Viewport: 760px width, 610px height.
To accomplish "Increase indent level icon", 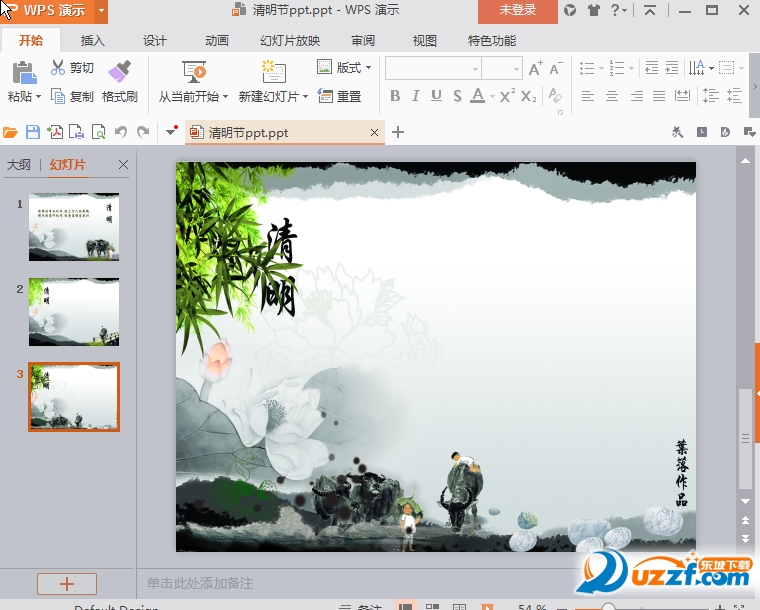I will (672, 68).
